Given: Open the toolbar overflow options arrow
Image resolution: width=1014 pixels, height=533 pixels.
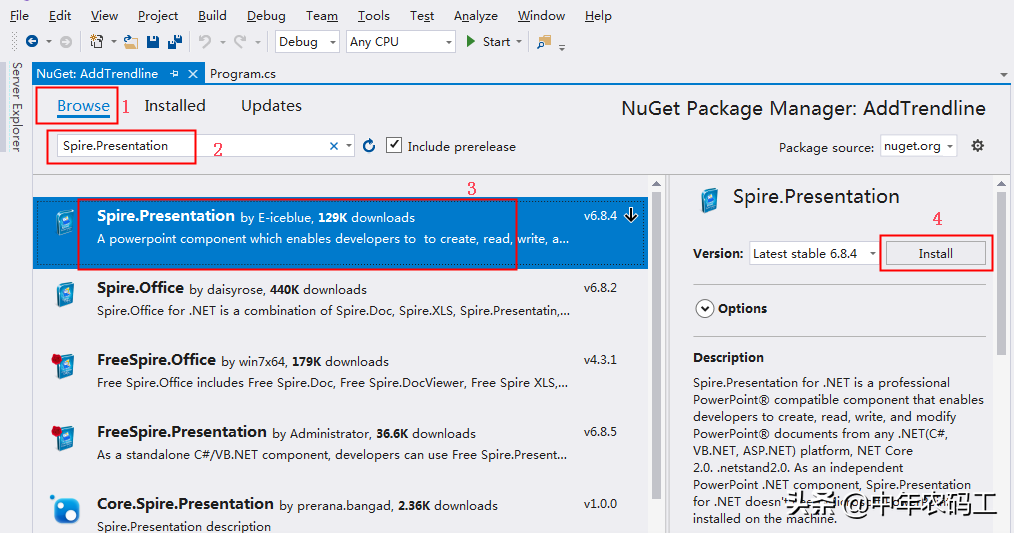Looking at the screenshot, I should click(x=562, y=47).
